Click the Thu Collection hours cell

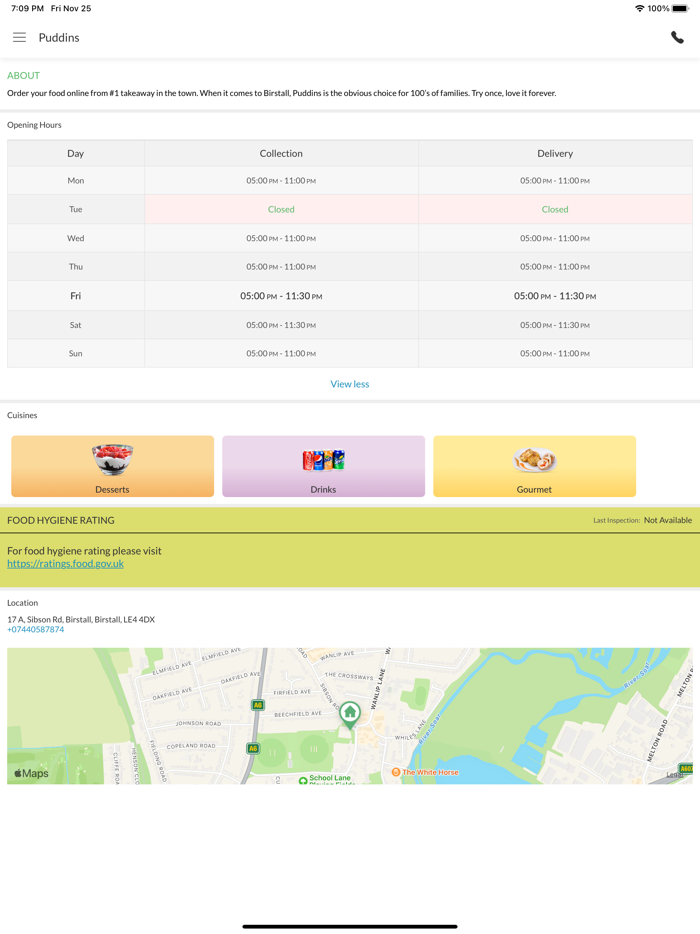tap(281, 267)
